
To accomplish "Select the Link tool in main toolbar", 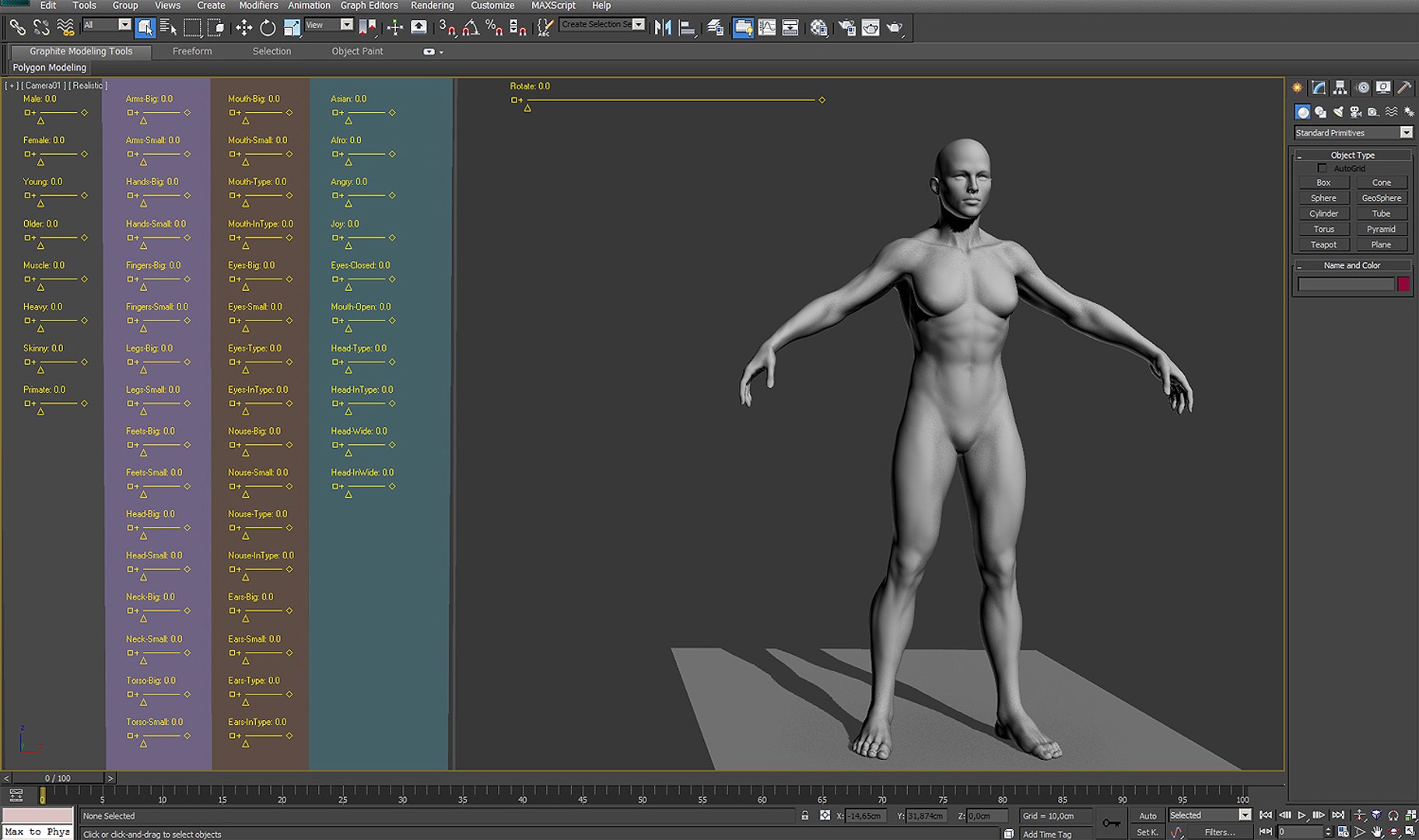I will [x=17, y=28].
